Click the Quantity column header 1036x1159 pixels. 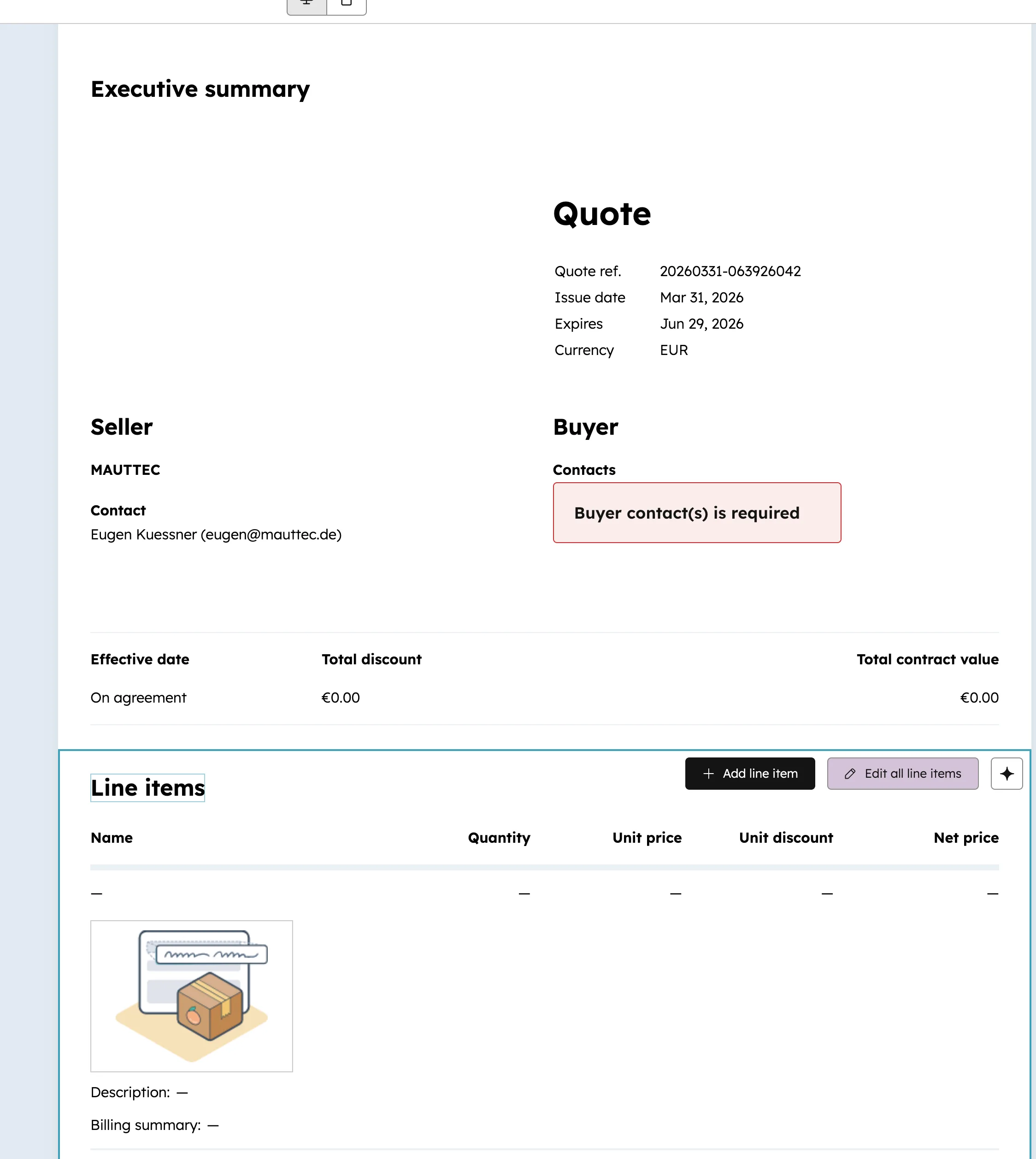[x=499, y=837]
